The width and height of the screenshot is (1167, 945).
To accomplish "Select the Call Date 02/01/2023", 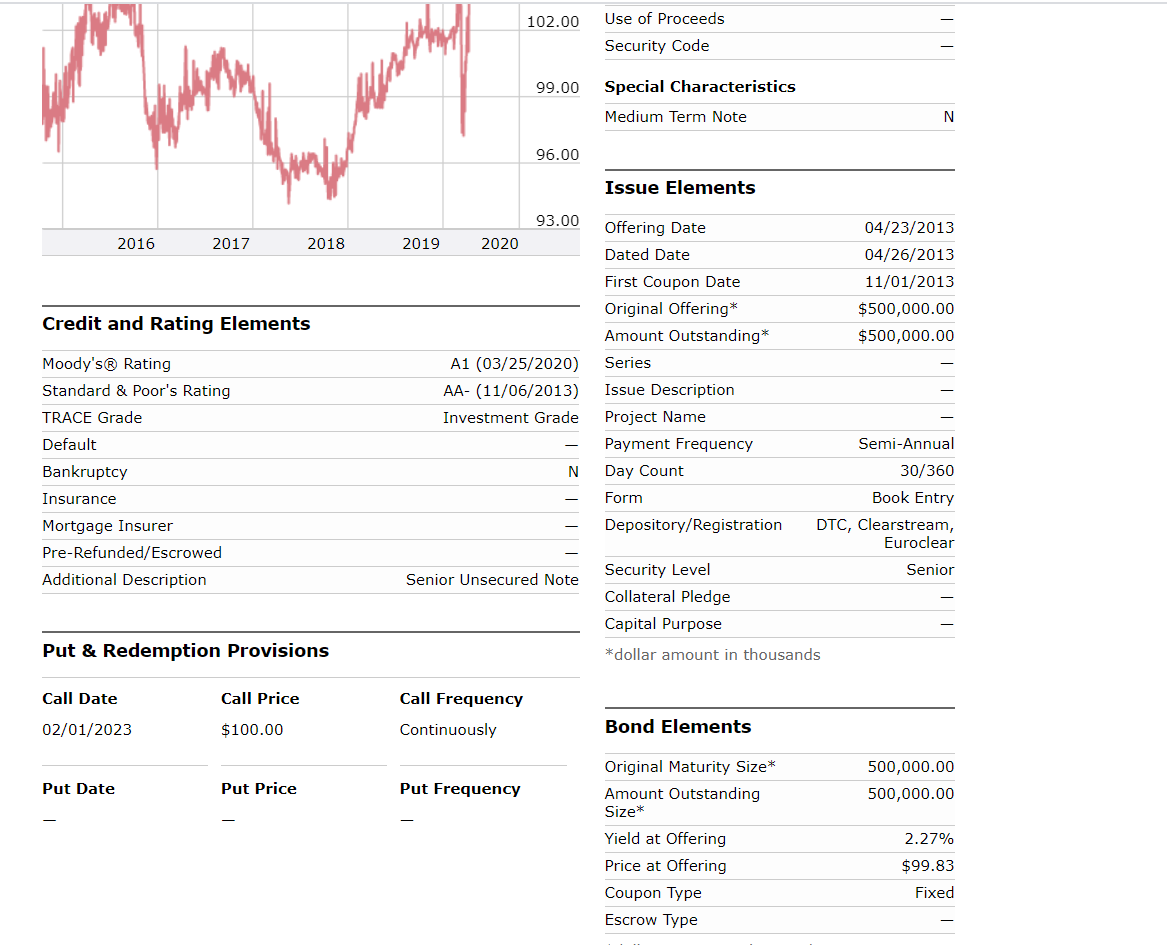I will click(87, 729).
